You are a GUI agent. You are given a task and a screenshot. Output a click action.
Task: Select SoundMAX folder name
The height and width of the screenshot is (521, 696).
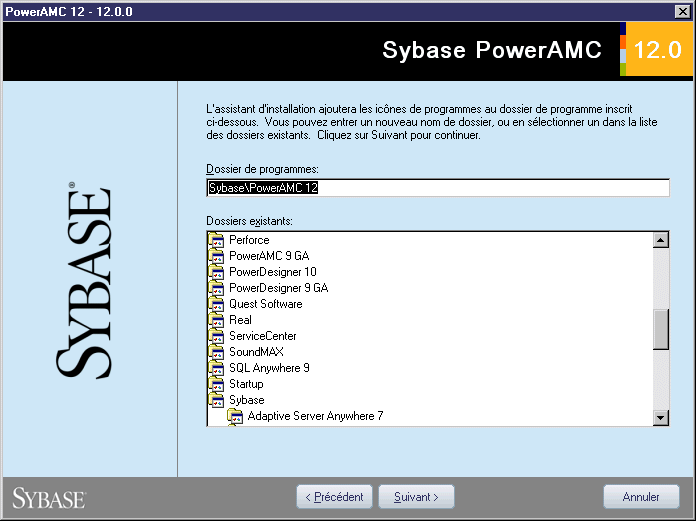click(256, 352)
